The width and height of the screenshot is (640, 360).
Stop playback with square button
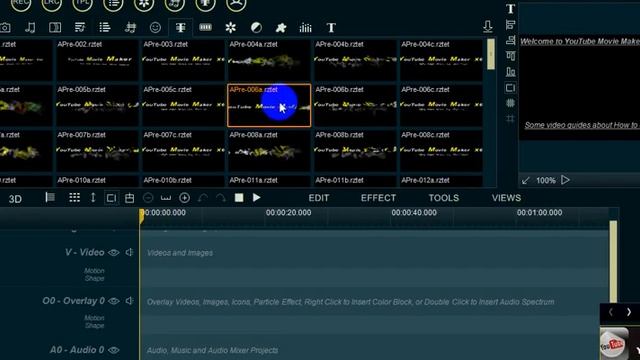point(239,198)
